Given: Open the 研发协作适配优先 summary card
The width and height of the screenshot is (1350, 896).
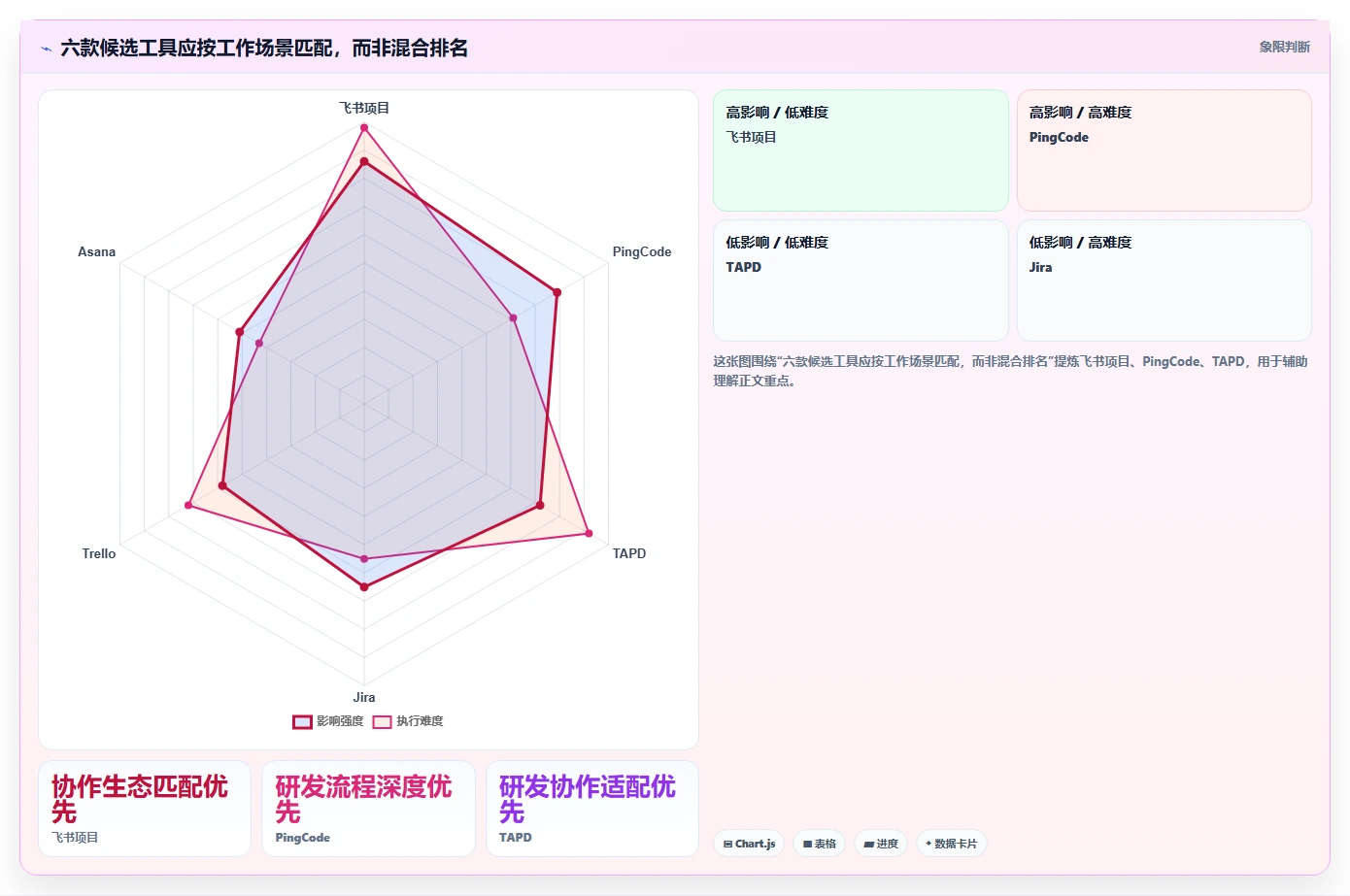Looking at the screenshot, I should [x=592, y=809].
